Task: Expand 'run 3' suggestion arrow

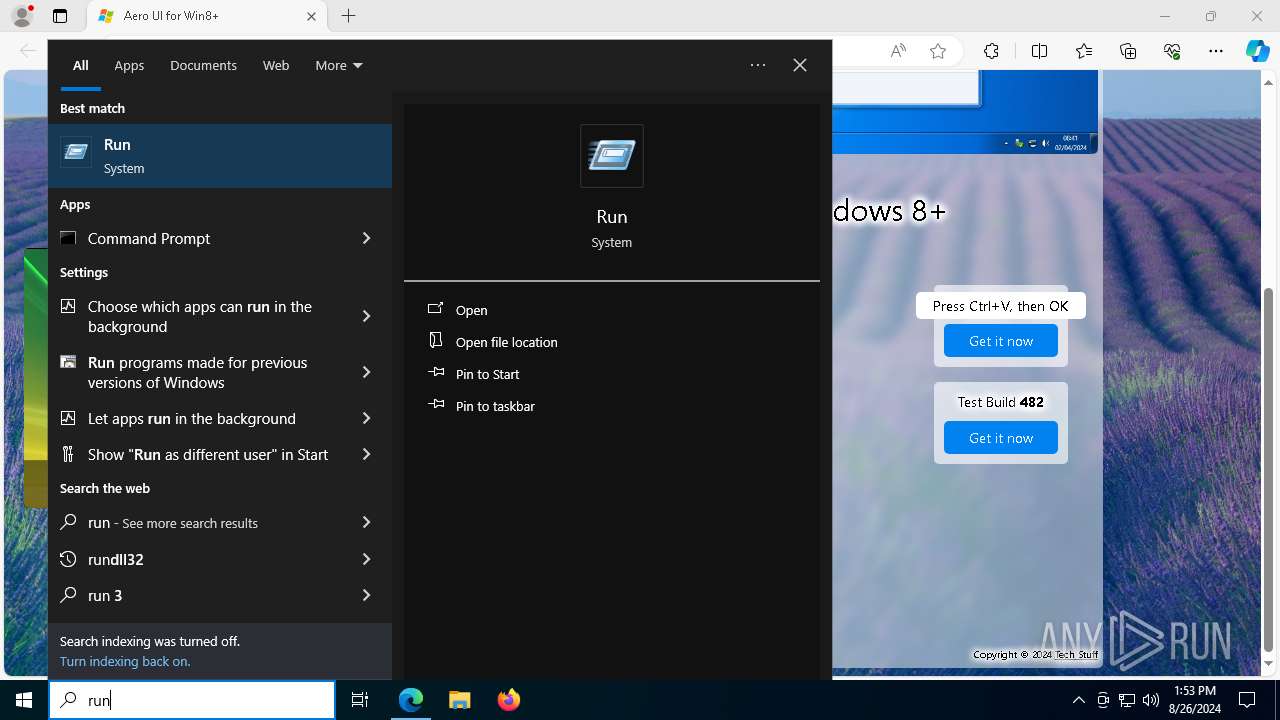Action: pyautogui.click(x=366, y=595)
